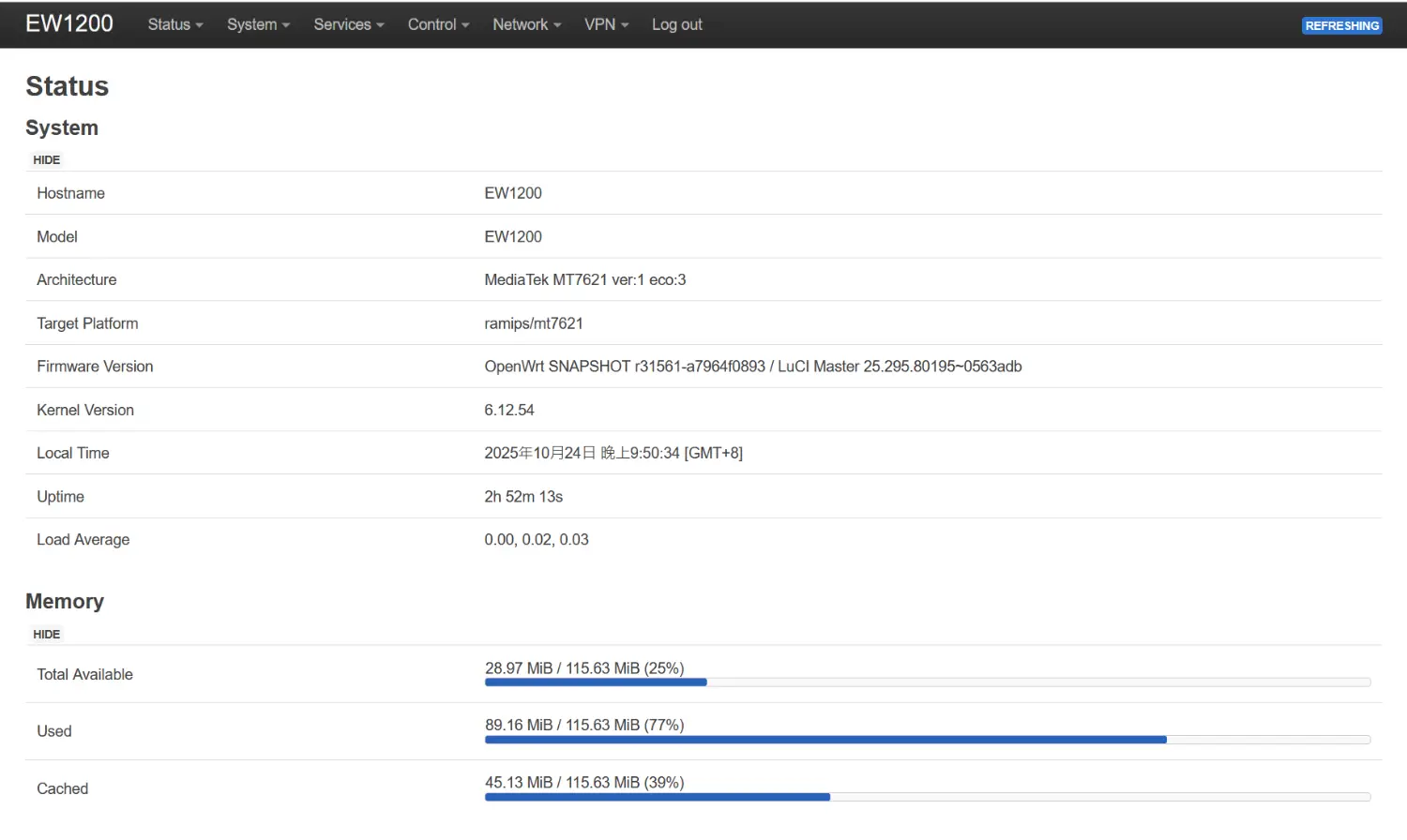Click the Local Time date value
The height and width of the screenshot is (840, 1407).
[x=613, y=453]
